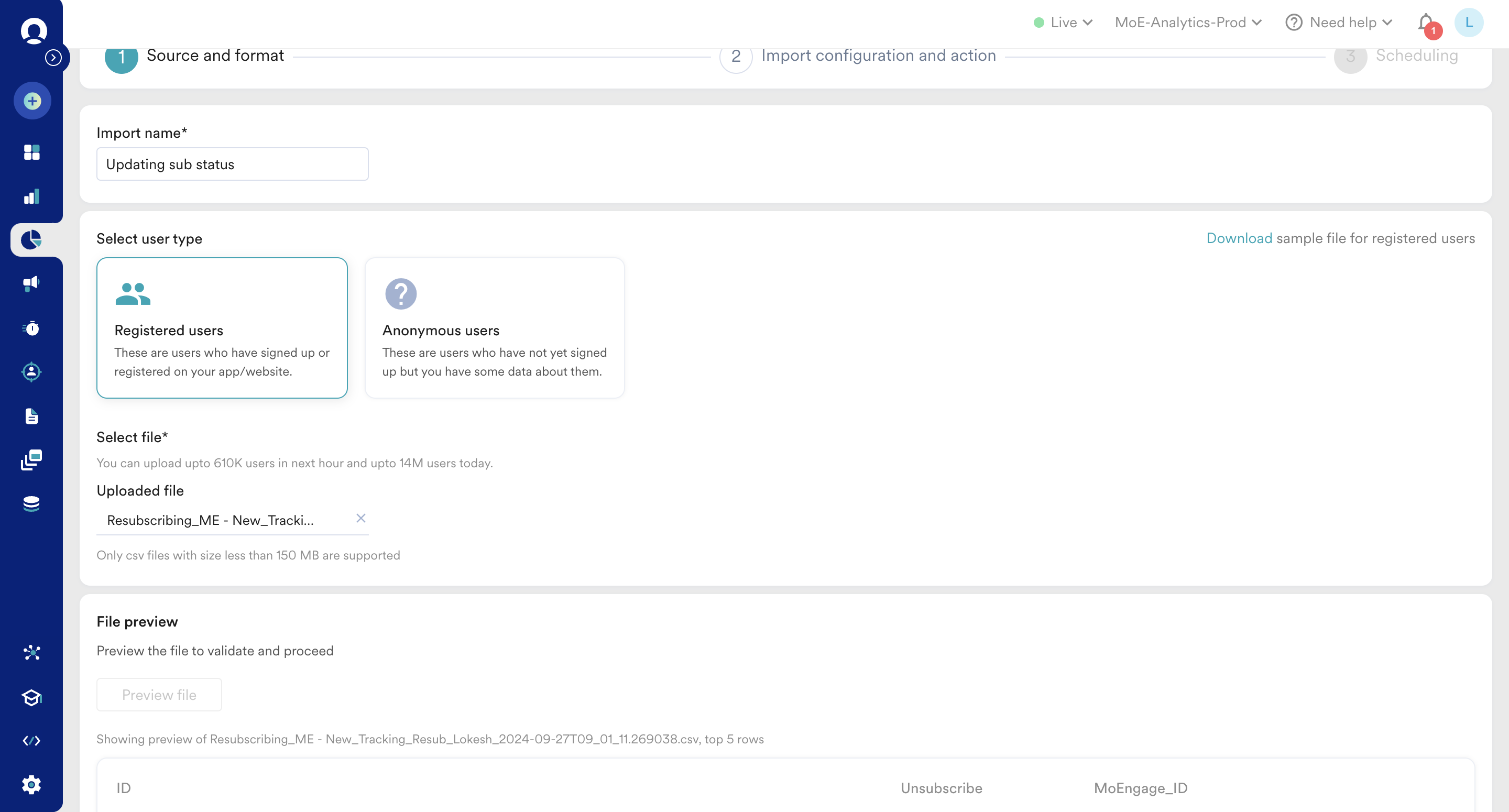Open the bar chart analytics icon
Viewport: 1509px width, 812px height.
pos(31,196)
